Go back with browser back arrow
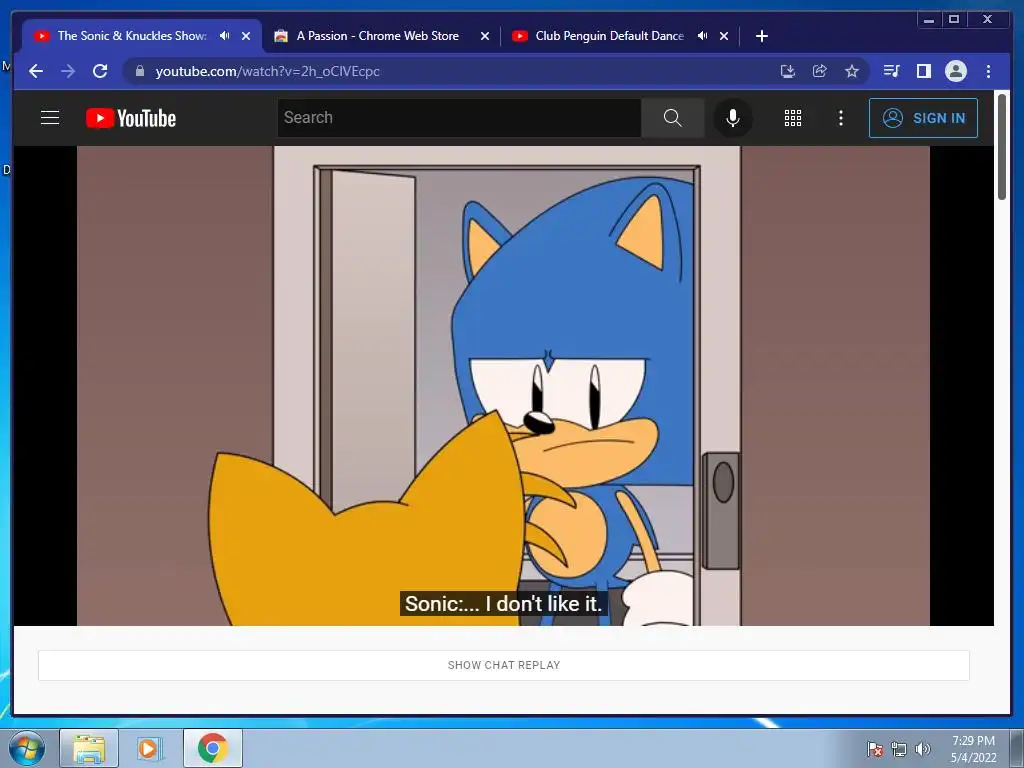Screen dimensions: 1024x768 pyautogui.click(x=36, y=71)
